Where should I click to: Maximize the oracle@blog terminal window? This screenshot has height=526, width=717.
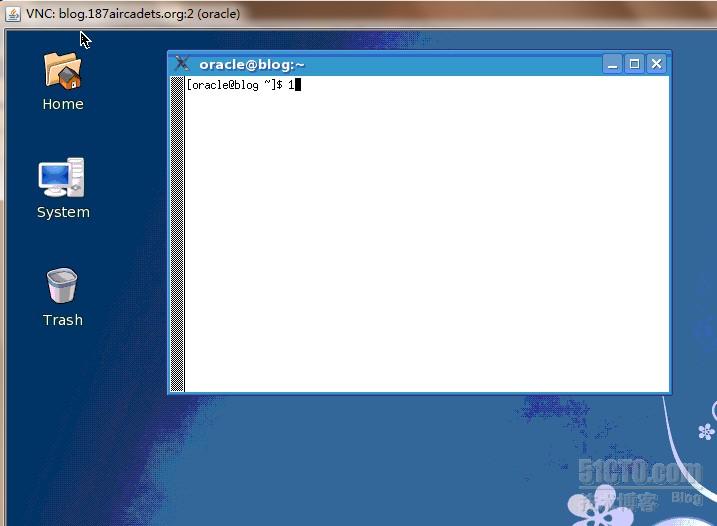tap(634, 64)
